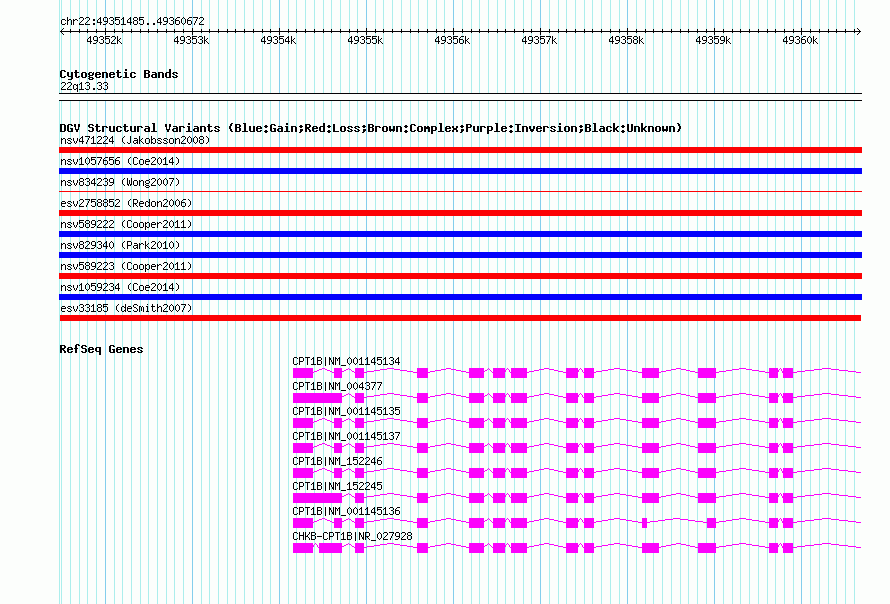This screenshot has width=890, height=604.
Task: Click the red bar under nsv471224
Action: coord(460,150)
